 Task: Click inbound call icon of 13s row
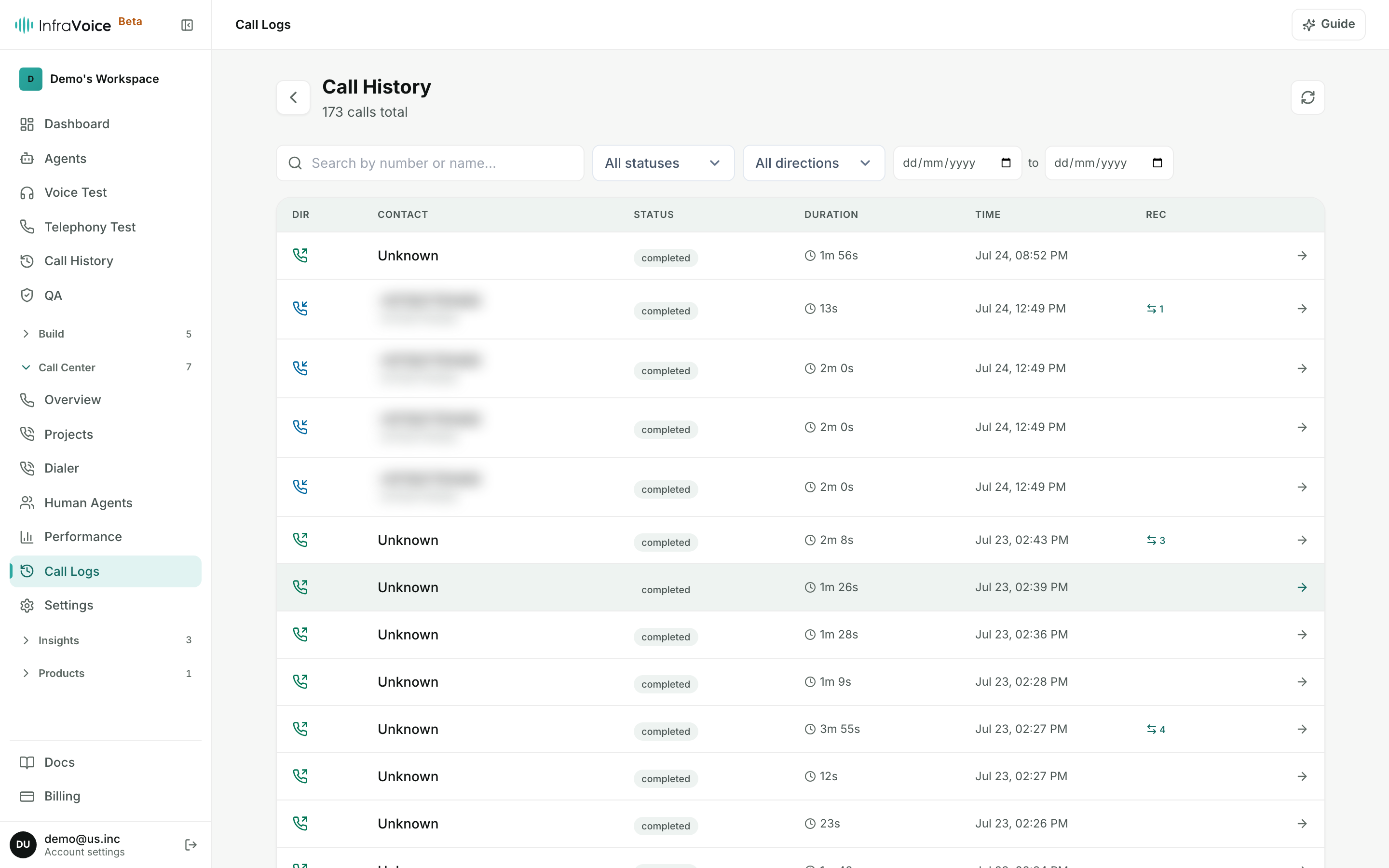[x=300, y=309]
